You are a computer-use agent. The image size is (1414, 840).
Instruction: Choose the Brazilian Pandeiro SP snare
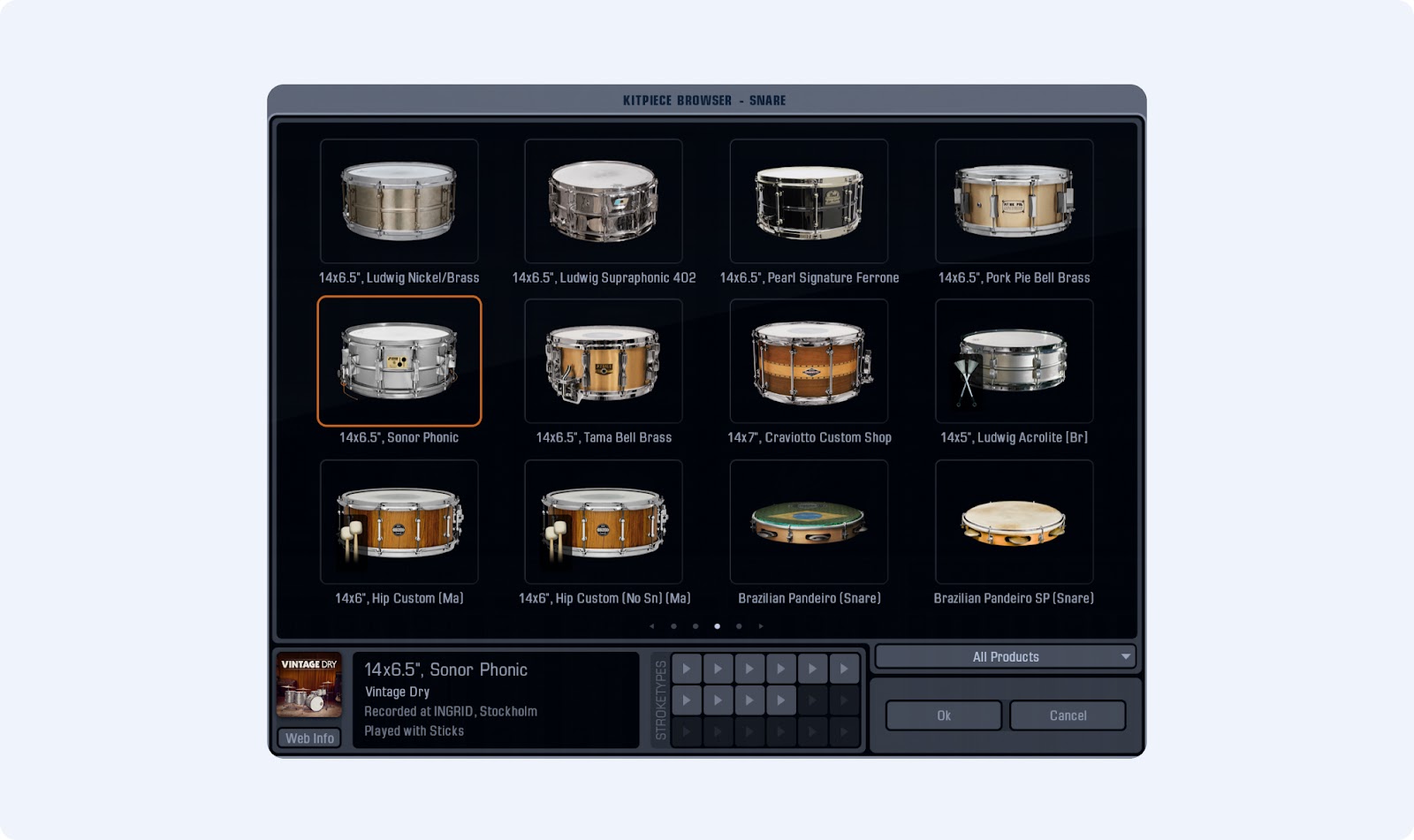point(1015,521)
